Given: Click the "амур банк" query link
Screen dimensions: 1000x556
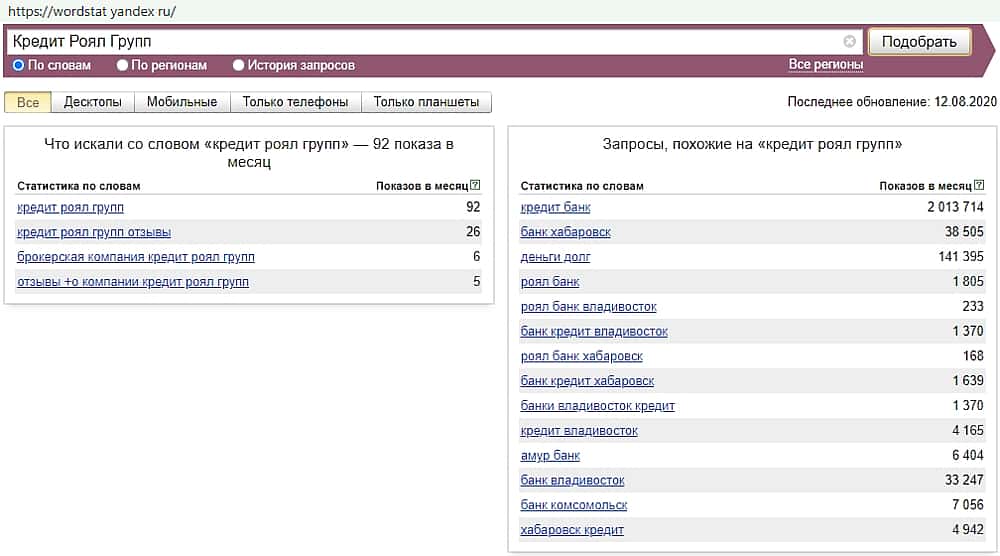Looking at the screenshot, I should tap(550, 455).
